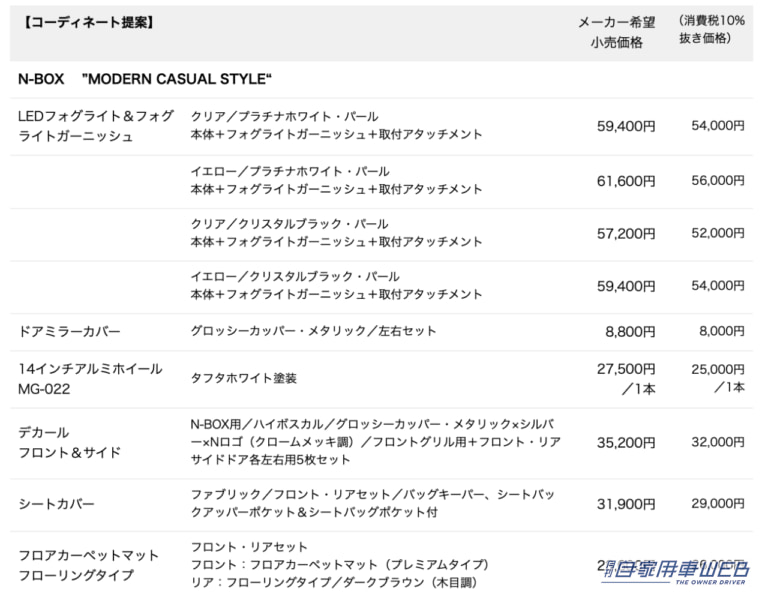
Task: Select the メーカー希望小売価格 column header
Action: click(x=610, y=32)
